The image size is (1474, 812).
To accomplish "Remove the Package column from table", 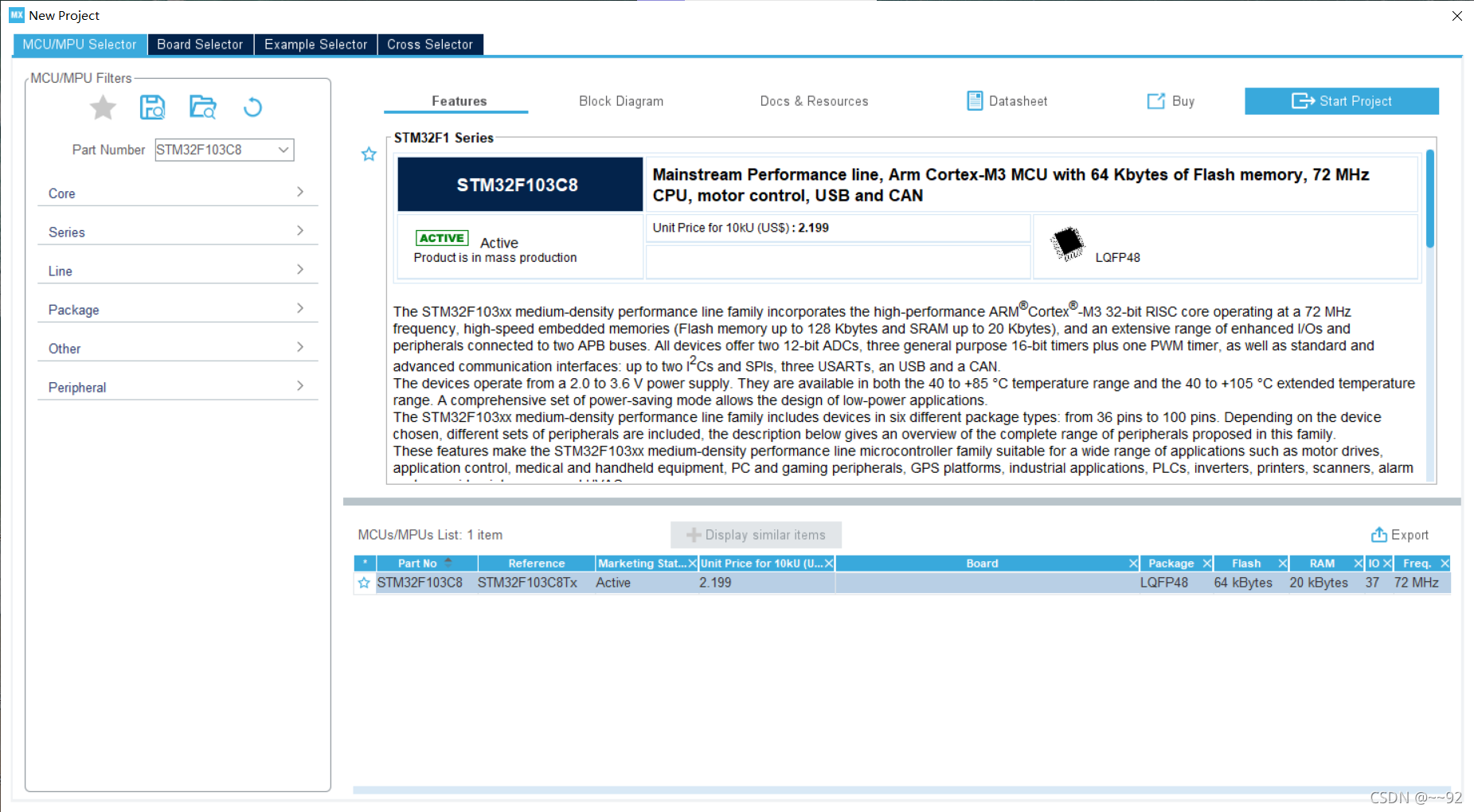I will [1206, 564].
